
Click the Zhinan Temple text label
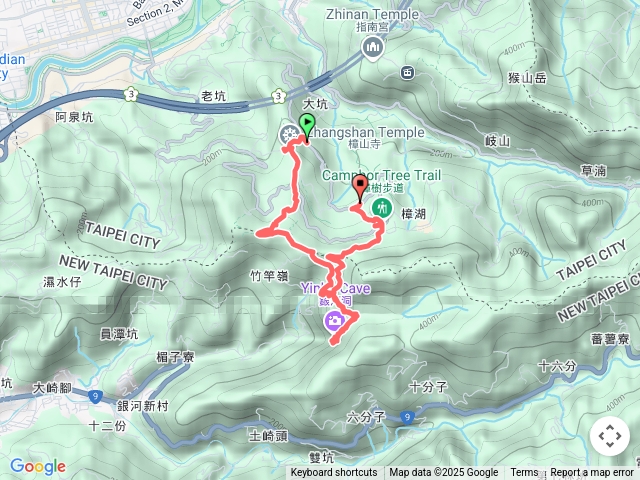point(372,14)
